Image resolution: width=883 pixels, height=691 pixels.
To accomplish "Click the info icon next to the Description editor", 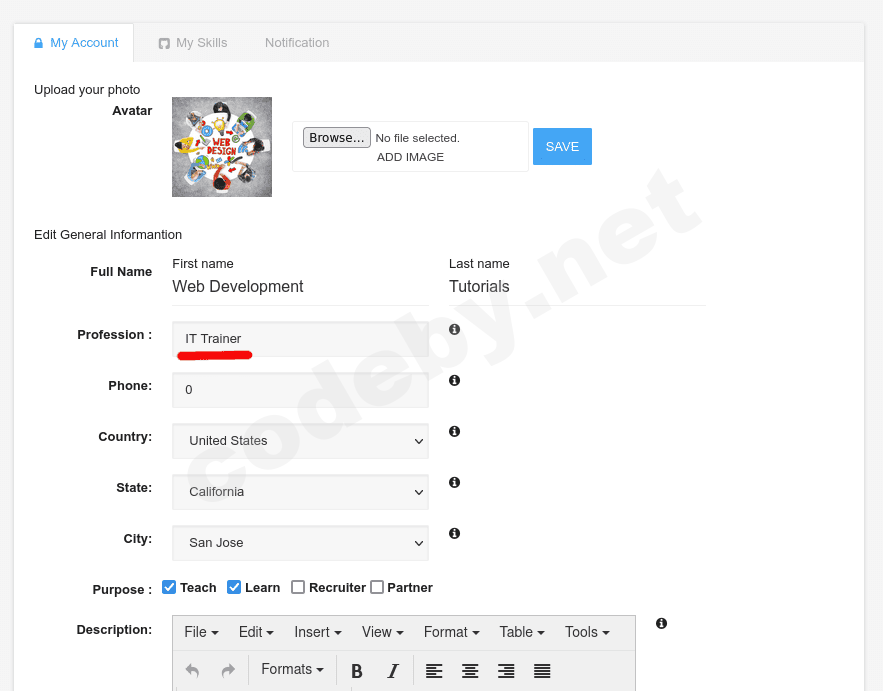I will tap(661, 623).
